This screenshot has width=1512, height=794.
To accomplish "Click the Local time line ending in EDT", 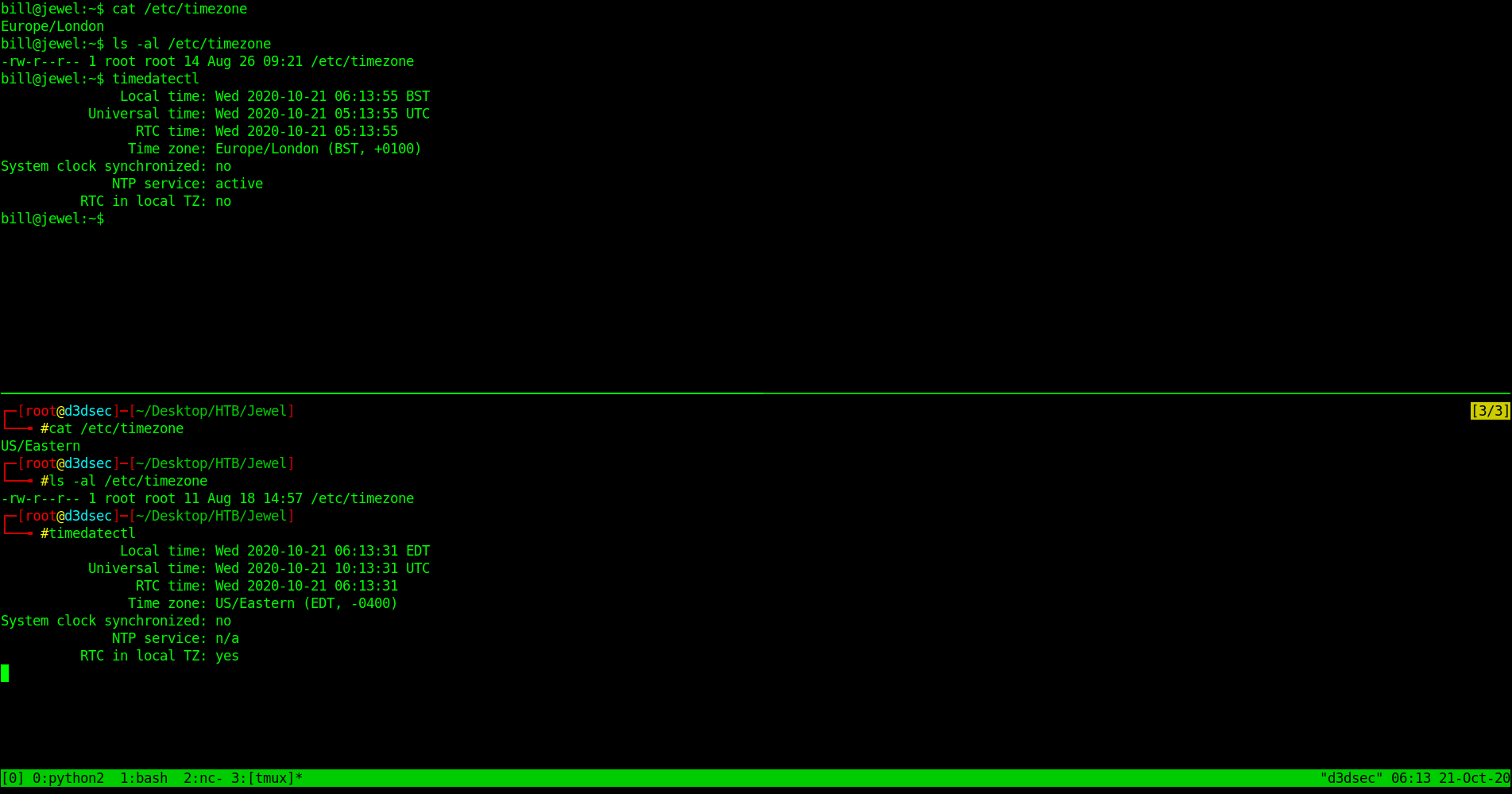I will tap(275, 551).
